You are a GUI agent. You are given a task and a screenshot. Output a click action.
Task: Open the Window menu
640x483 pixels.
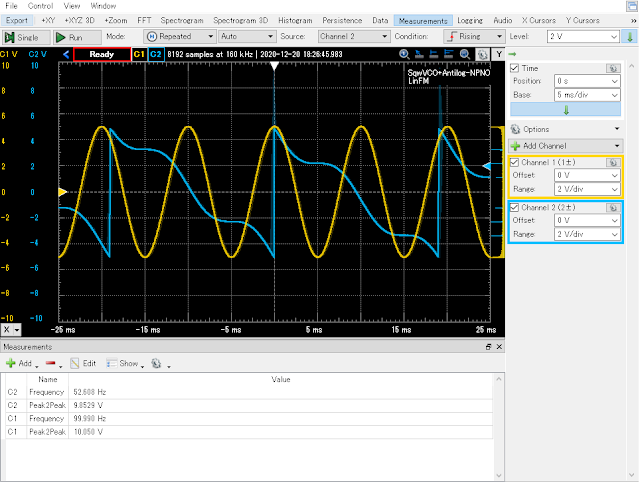tap(103, 6)
